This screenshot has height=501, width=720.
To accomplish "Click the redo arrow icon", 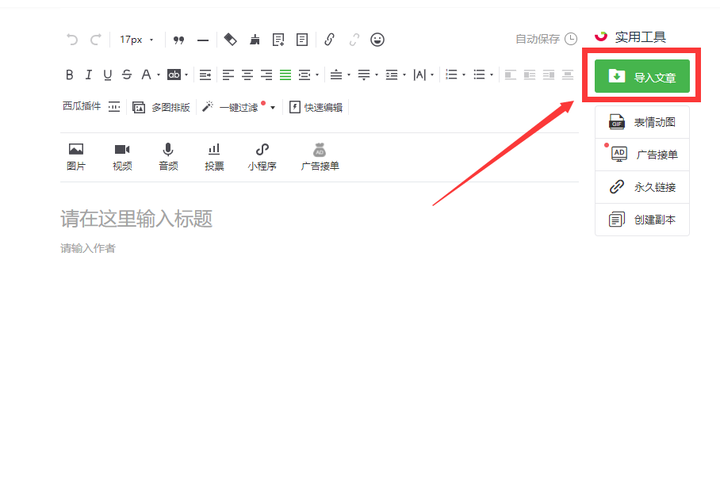I will pyautogui.click(x=96, y=39).
